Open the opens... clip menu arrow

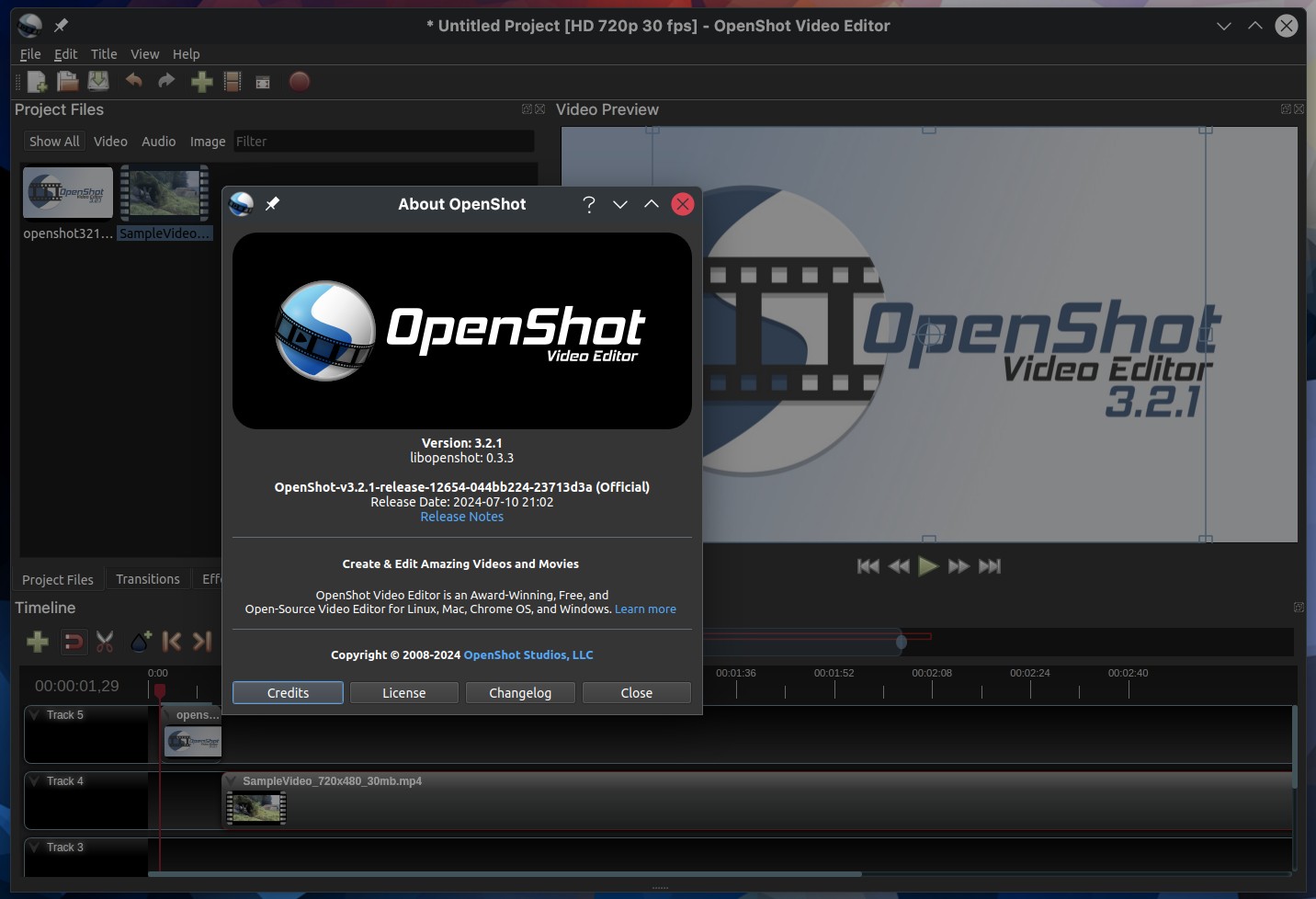tap(168, 714)
